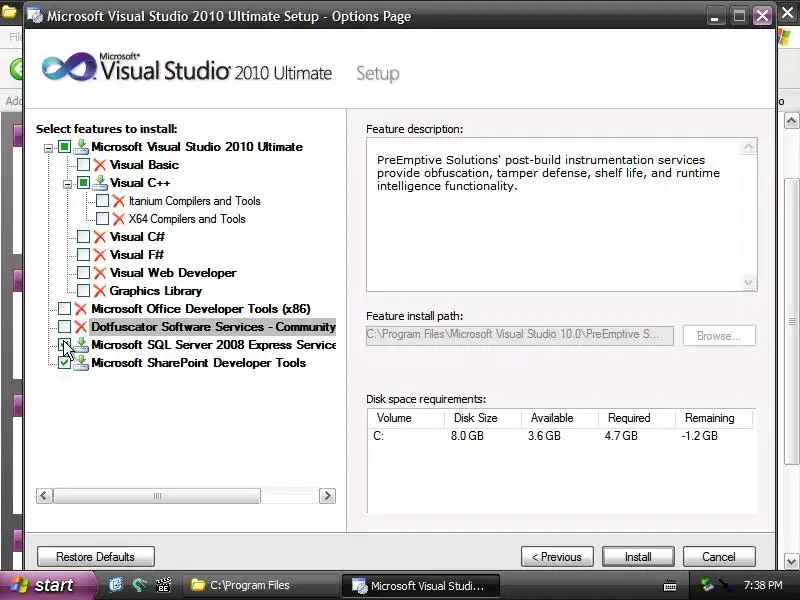Image resolution: width=800 pixels, height=600 pixels.
Task: Enable X64 Compilers and Tools checkbox
Action: tap(102, 219)
